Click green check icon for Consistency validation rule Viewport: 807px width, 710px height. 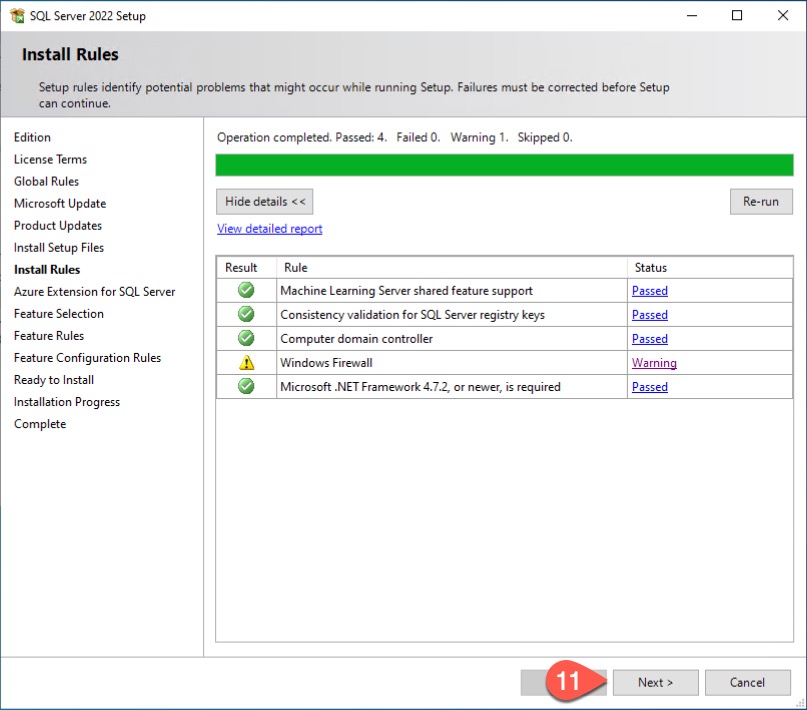tap(246, 315)
